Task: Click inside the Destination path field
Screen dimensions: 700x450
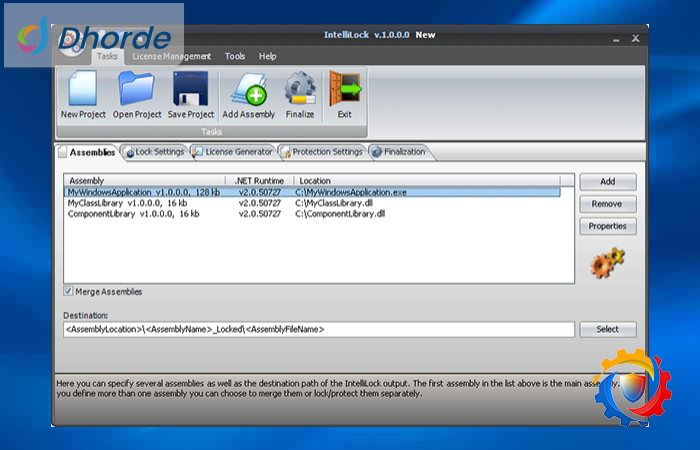Action: pos(318,329)
